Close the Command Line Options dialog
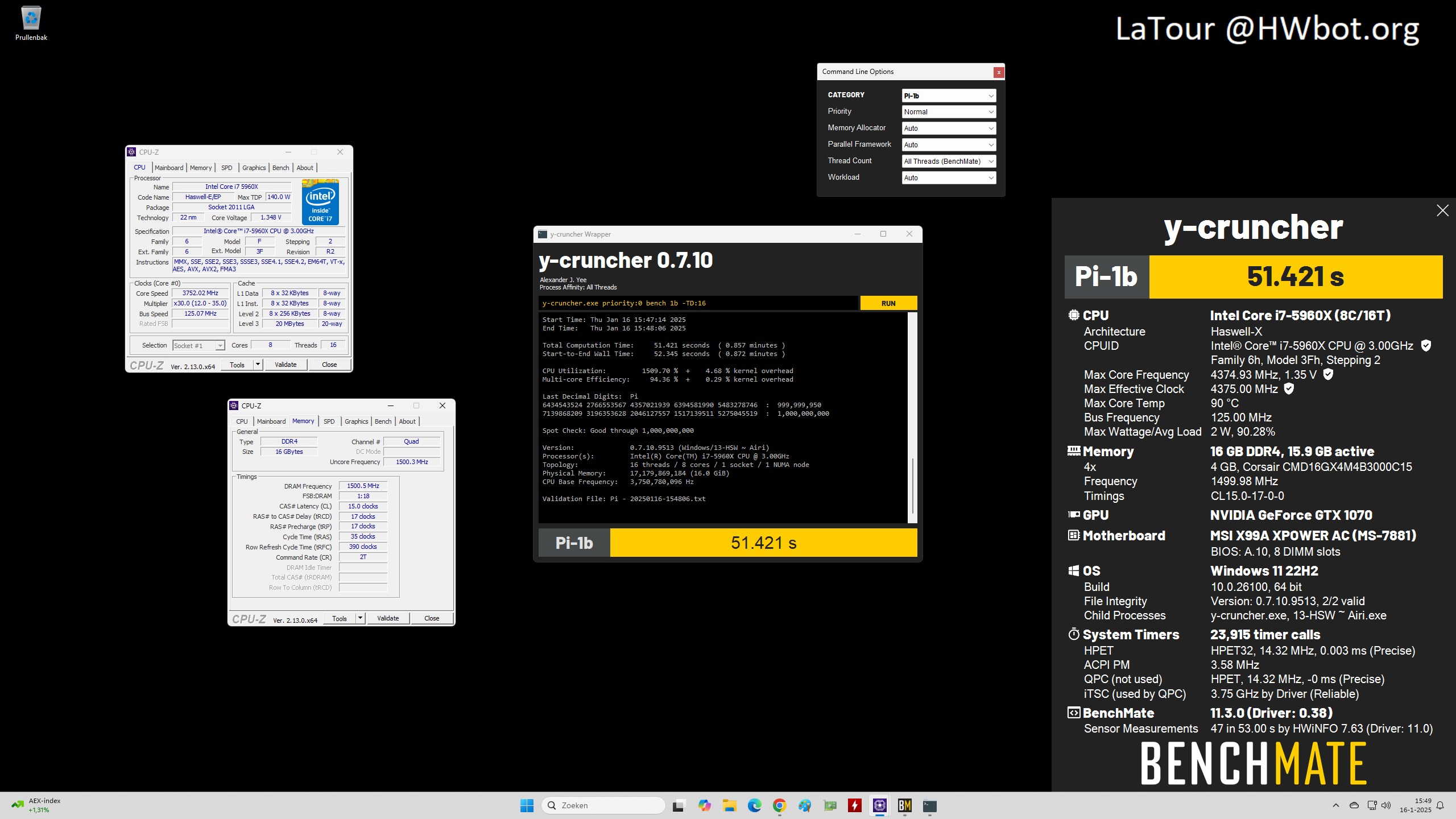Image resolution: width=1456 pixels, height=819 pixels. 998,72
